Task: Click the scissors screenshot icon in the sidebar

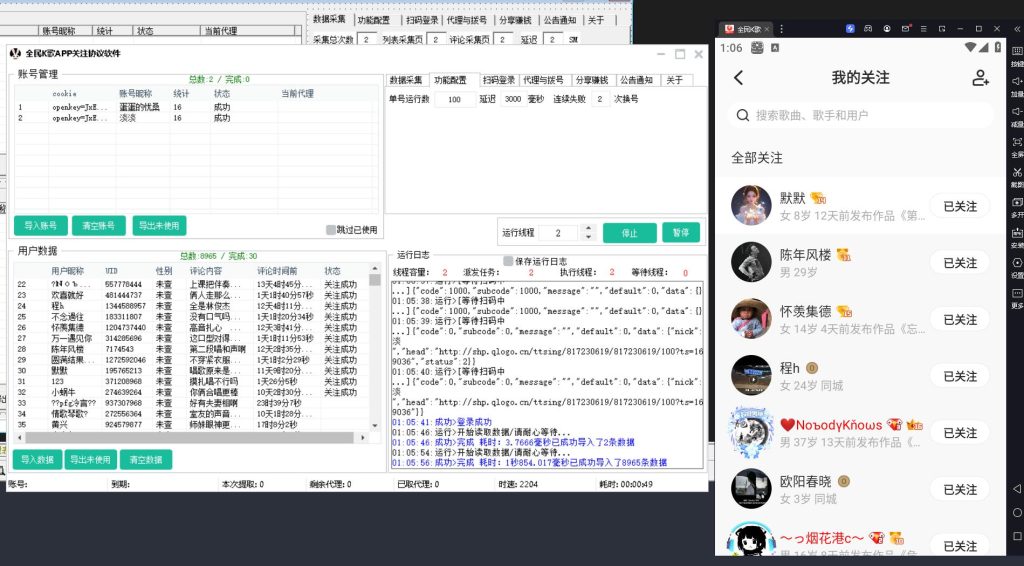Action: (1016, 172)
